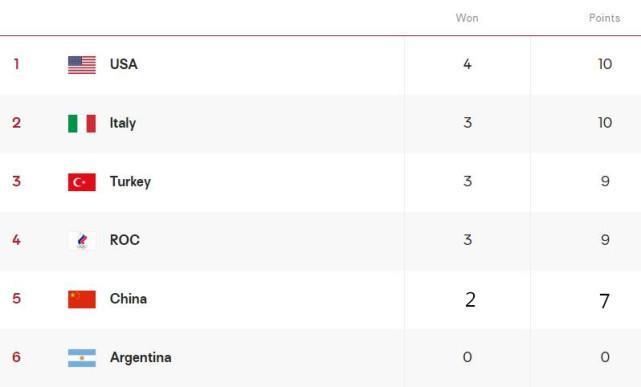Open the USA team link
The width and height of the screenshot is (641, 387).
point(123,64)
